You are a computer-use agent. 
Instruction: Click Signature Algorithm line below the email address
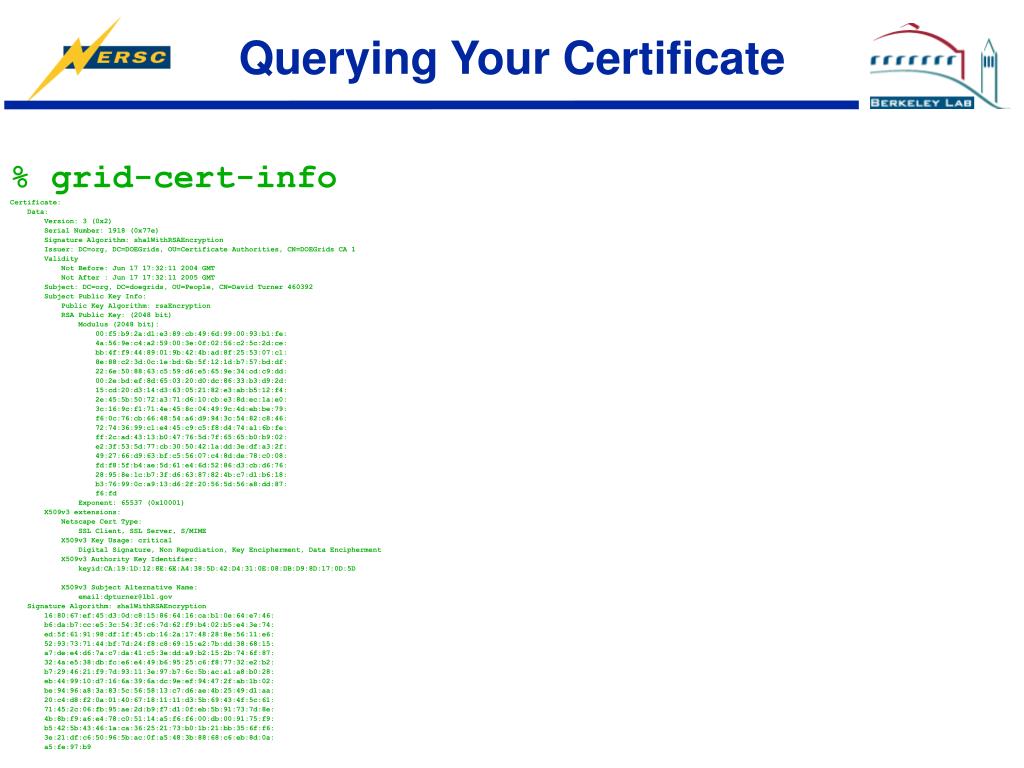tap(117, 606)
